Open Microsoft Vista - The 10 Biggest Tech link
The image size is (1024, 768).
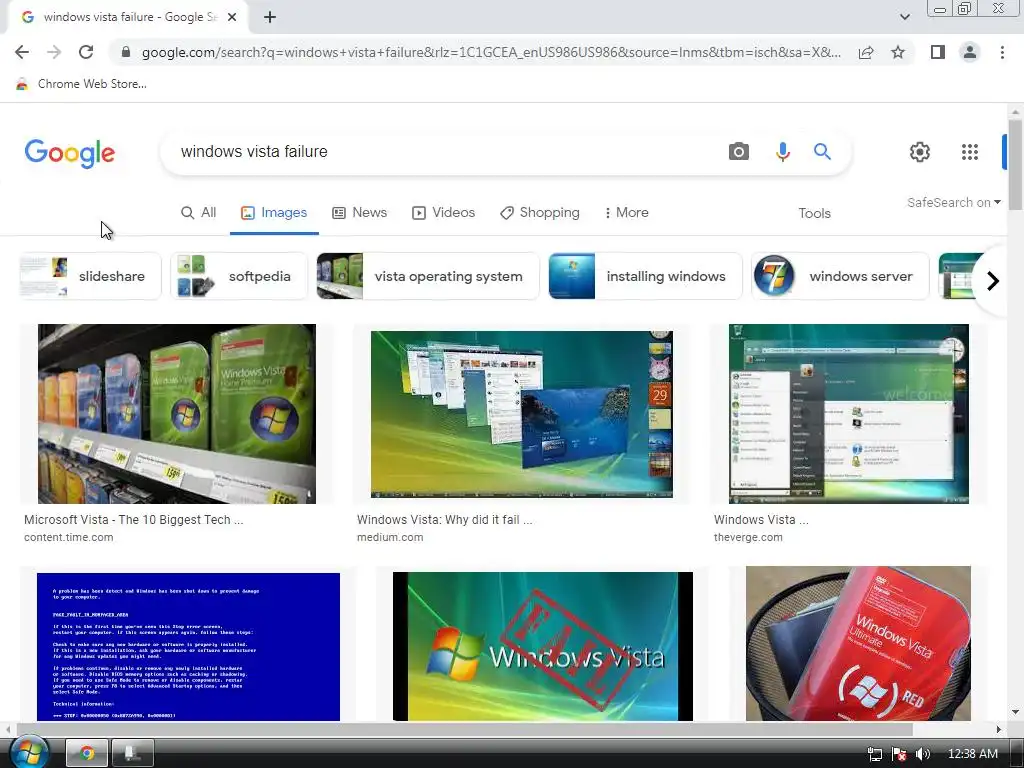(x=134, y=520)
